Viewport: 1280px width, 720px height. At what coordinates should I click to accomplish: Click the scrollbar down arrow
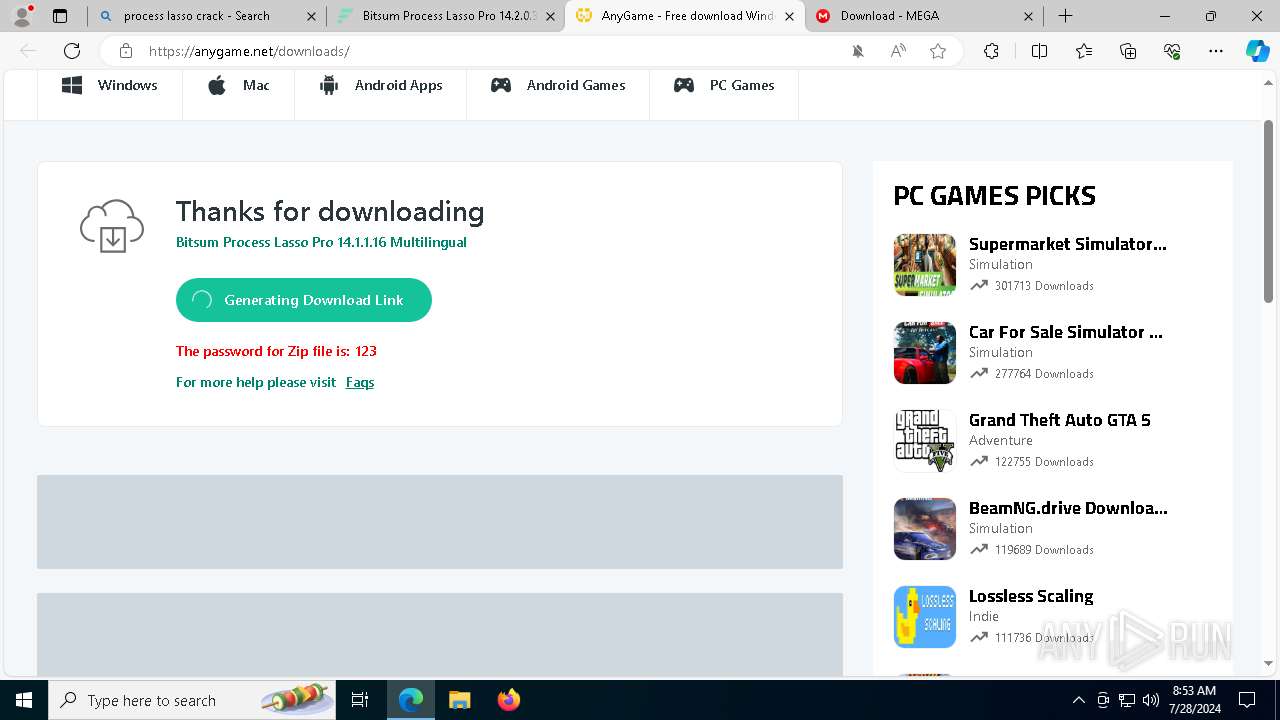(x=1268, y=662)
